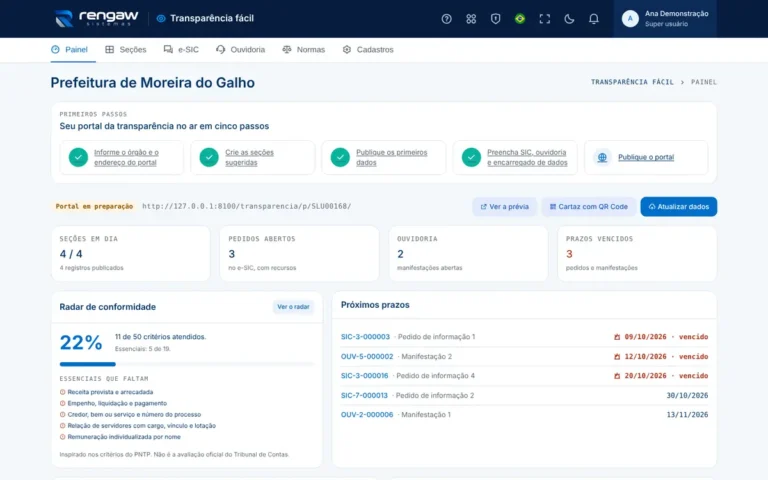Click the date 13/11/2026
Screen dimensions: 768x480
(x=687, y=414)
